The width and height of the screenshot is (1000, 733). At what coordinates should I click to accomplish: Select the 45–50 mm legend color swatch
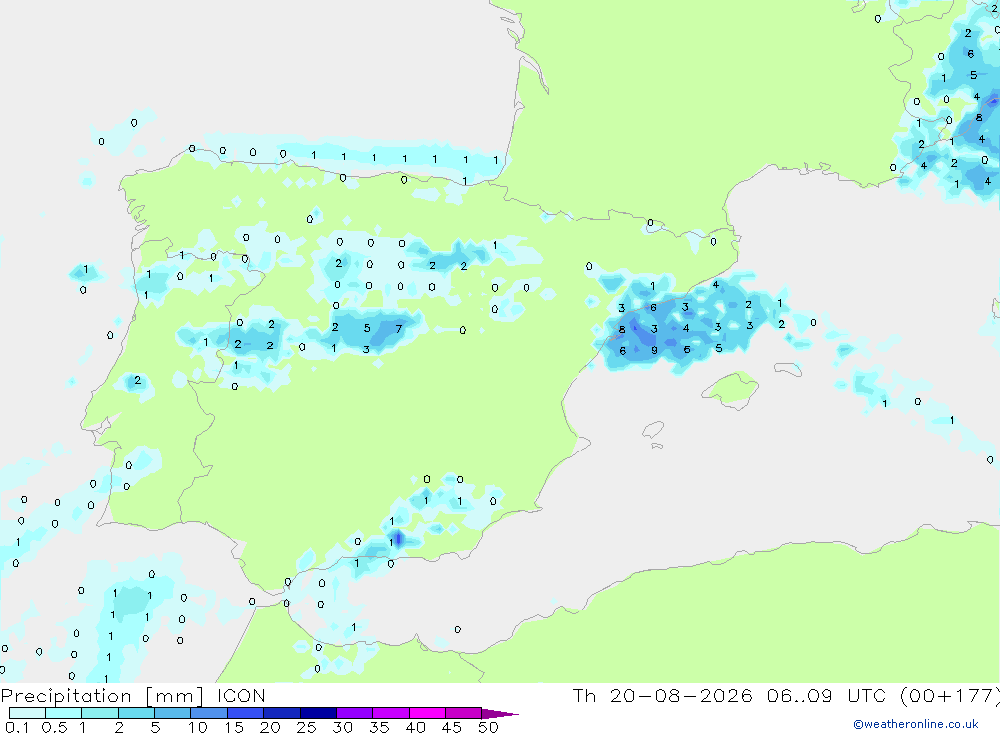[464, 713]
